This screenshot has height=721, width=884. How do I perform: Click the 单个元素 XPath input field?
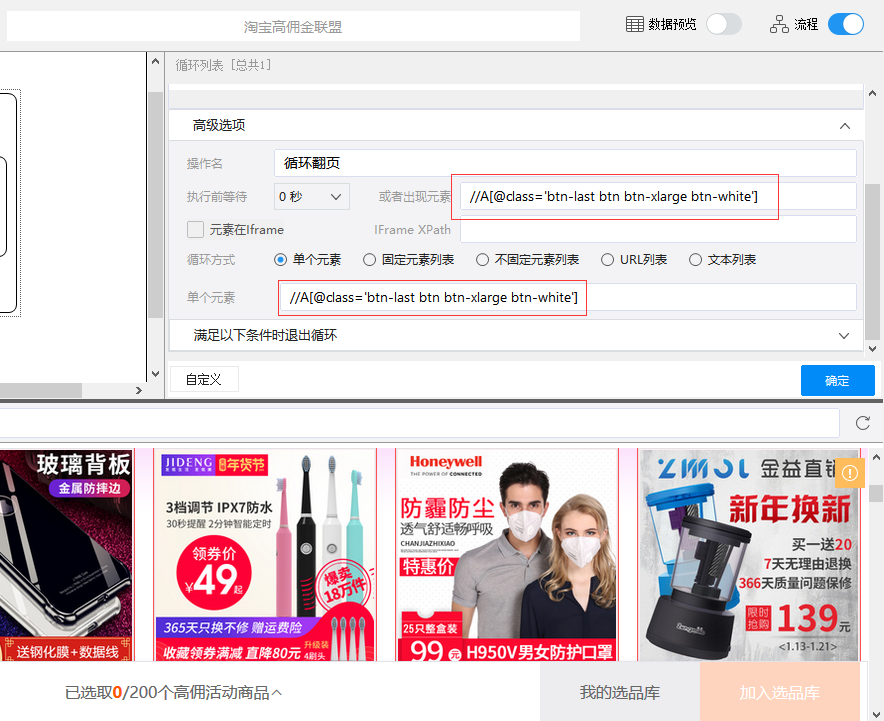click(568, 297)
